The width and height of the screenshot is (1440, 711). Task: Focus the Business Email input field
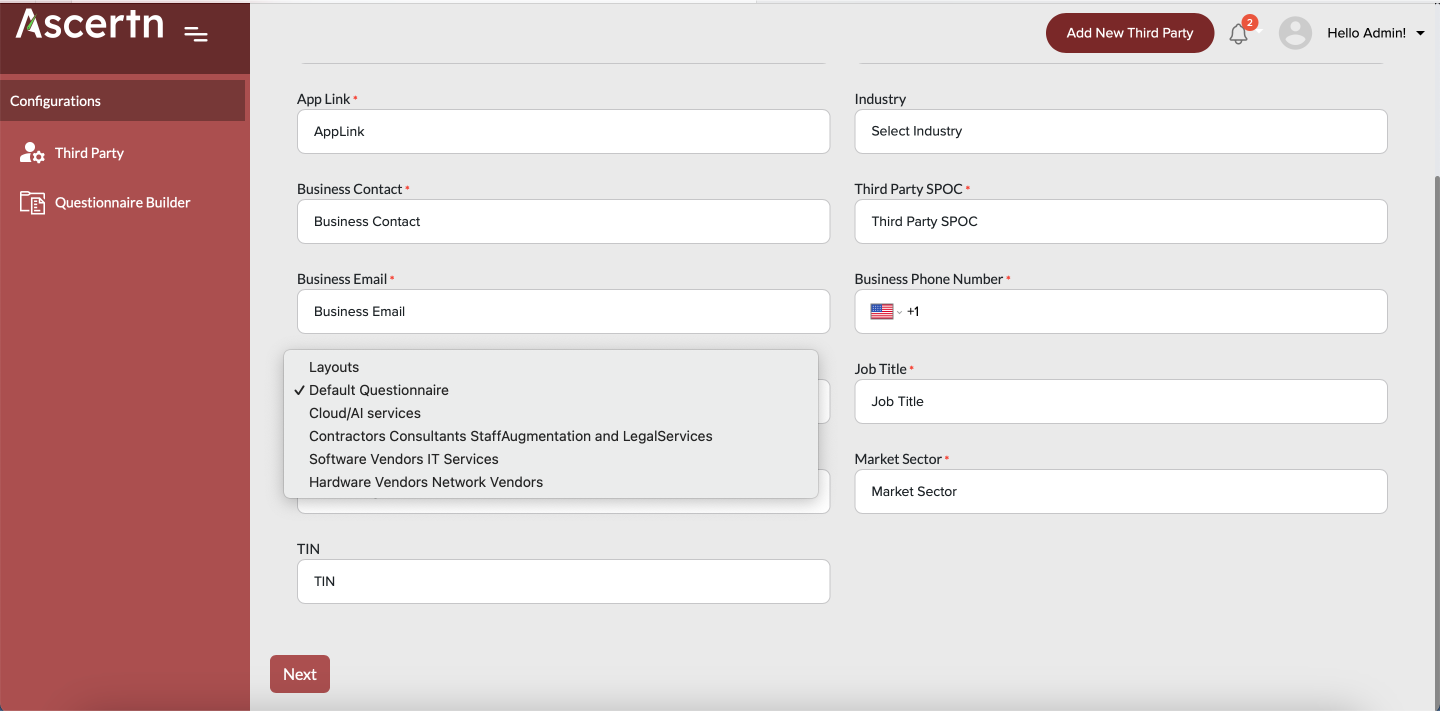[x=563, y=311]
